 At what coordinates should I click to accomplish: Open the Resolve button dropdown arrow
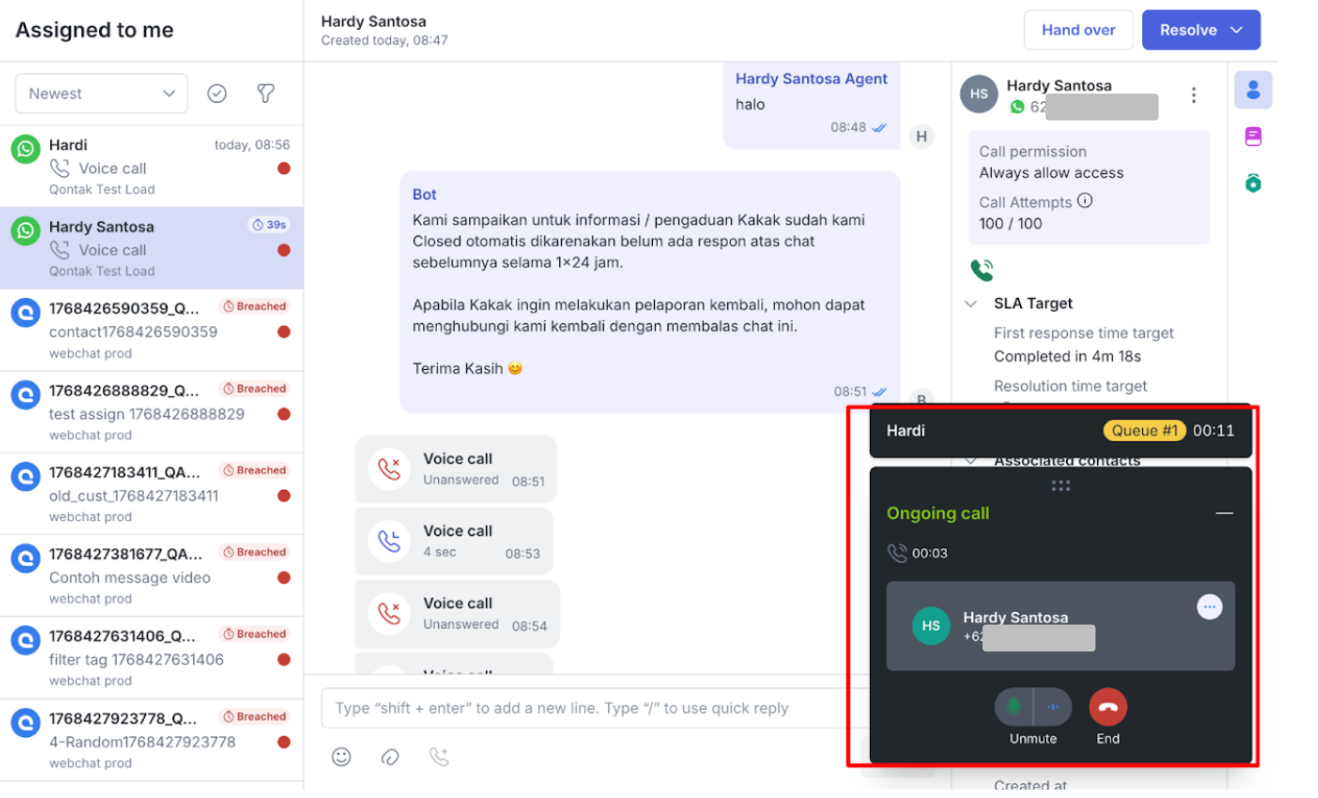coord(1237,30)
